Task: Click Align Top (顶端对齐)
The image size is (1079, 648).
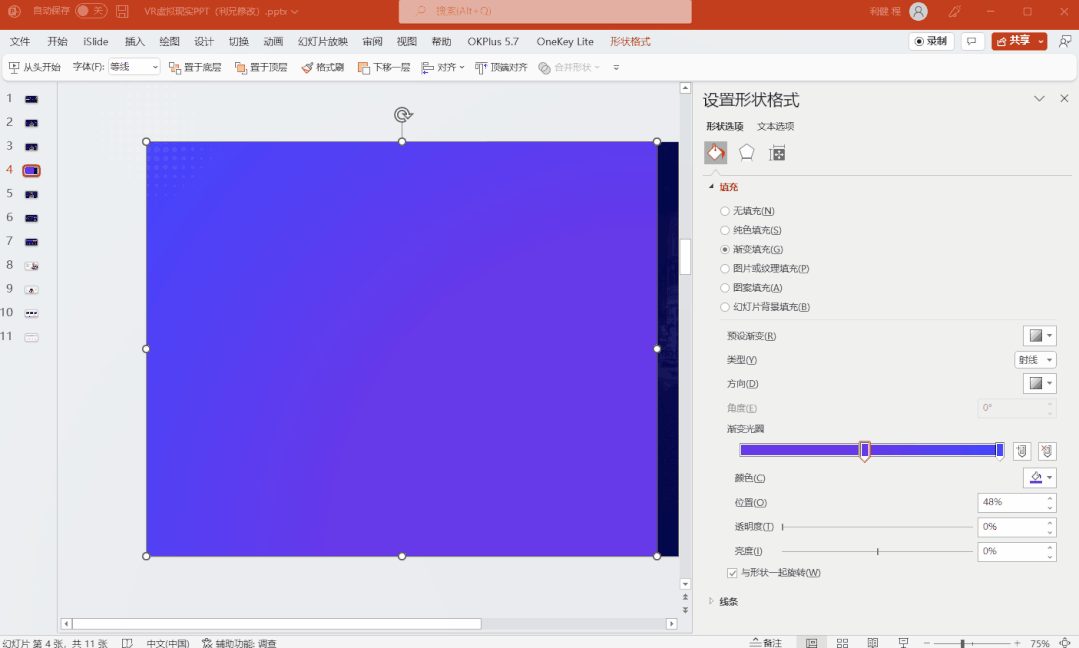Action: (501, 67)
